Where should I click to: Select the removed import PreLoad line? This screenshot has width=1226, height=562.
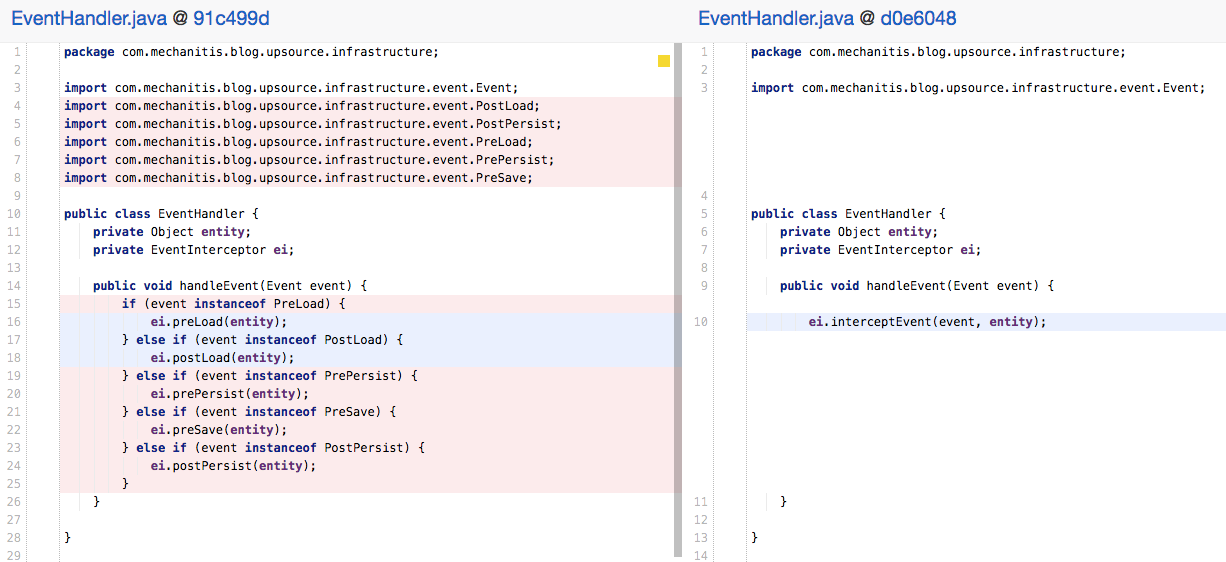tap(298, 142)
